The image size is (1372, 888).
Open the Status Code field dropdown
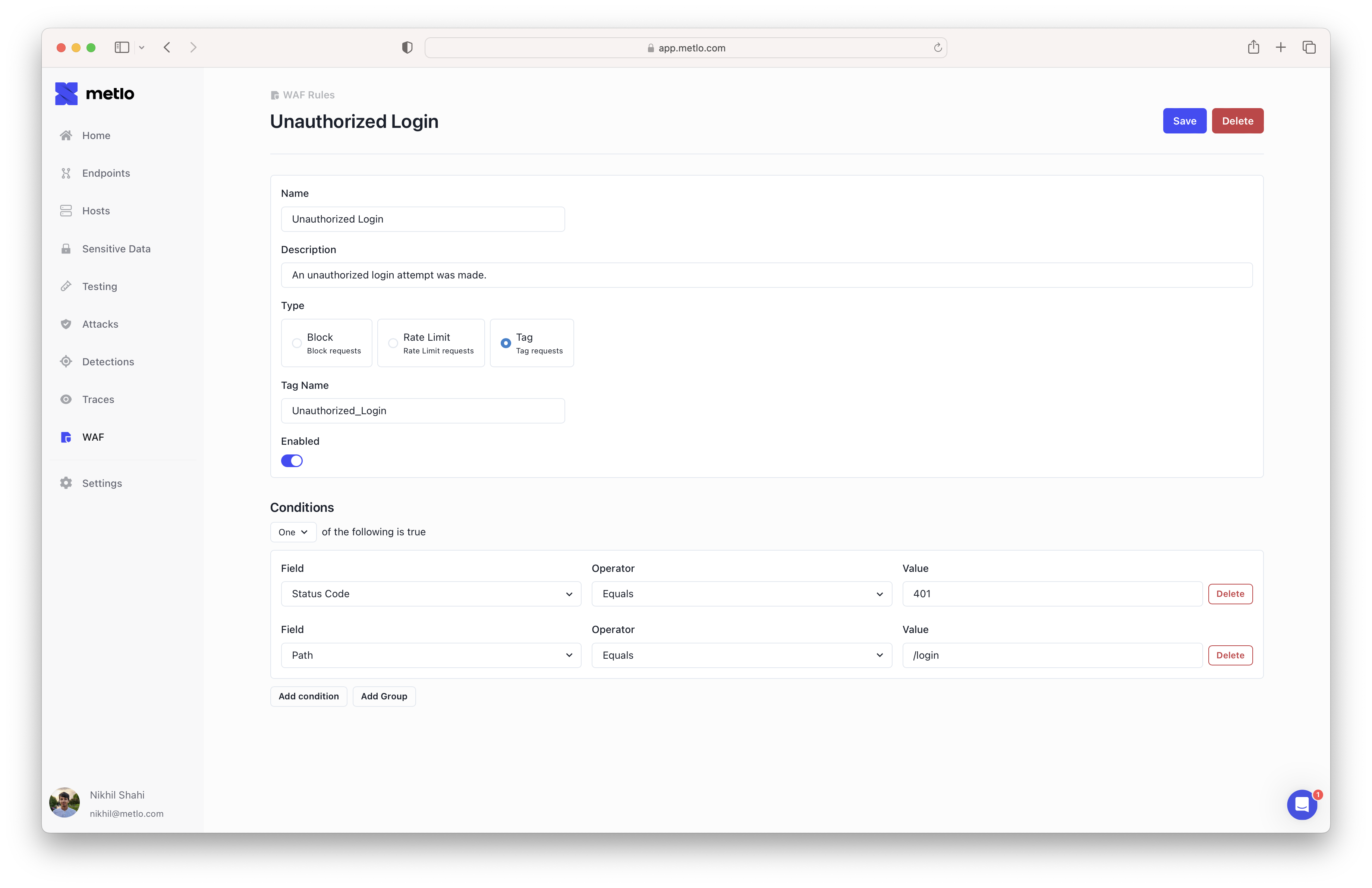(x=431, y=593)
